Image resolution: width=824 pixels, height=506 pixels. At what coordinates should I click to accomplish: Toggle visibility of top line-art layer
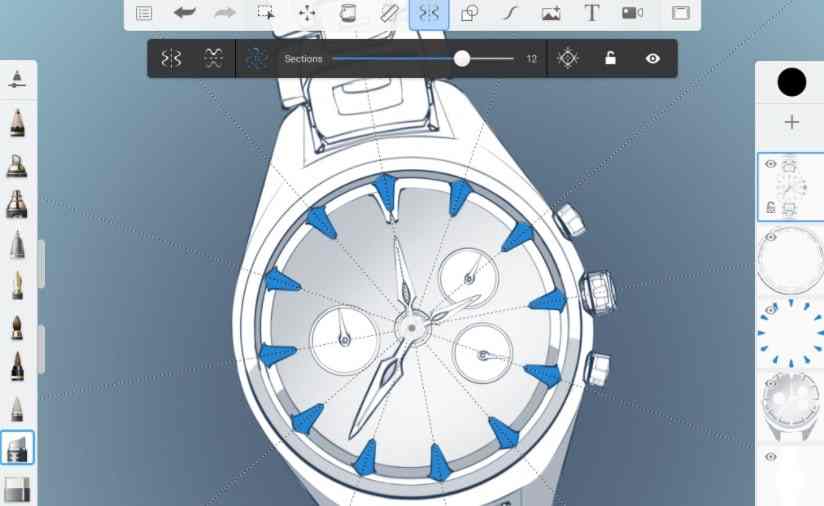click(x=770, y=164)
